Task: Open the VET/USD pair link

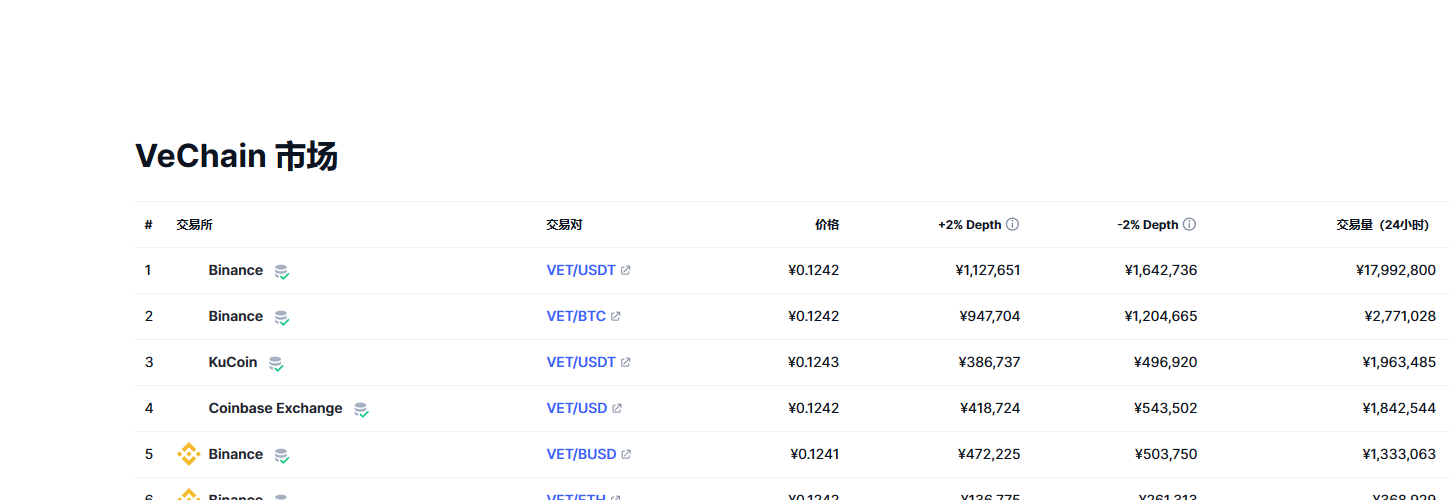Action: pos(577,408)
